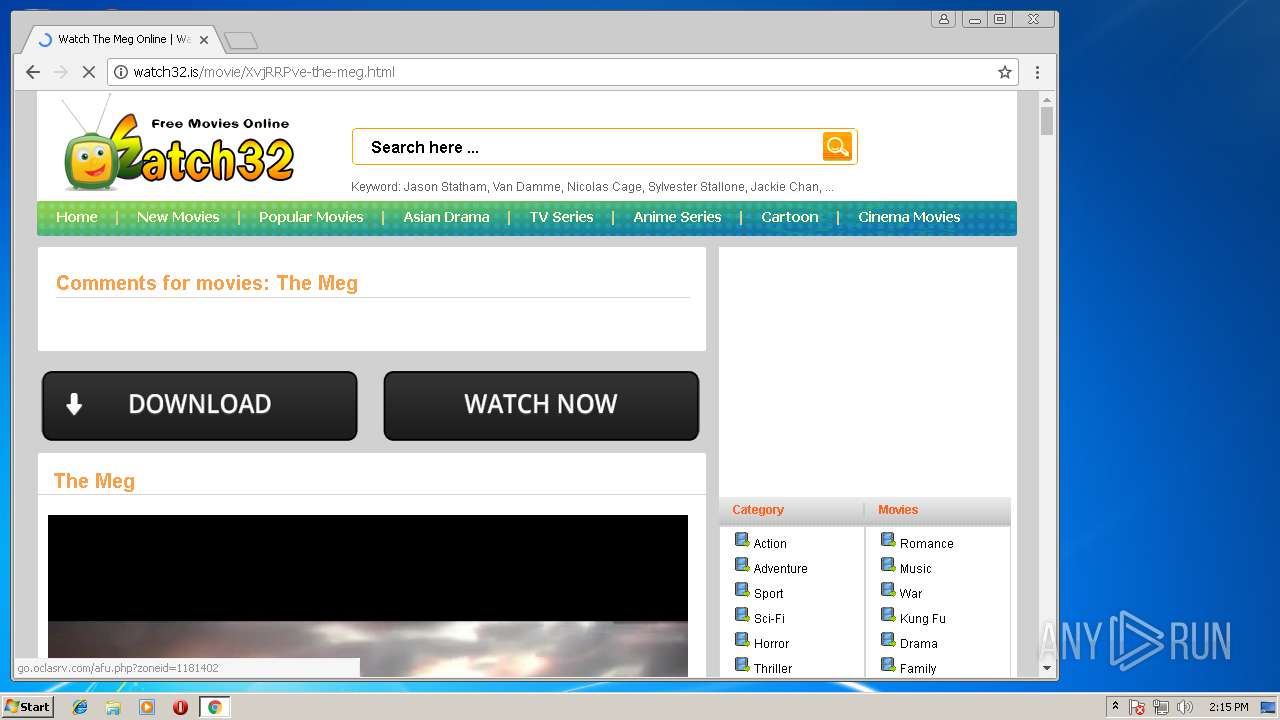Viewport: 1280px width, 720px height.
Task: Click the icon beside War category
Action: point(888,590)
